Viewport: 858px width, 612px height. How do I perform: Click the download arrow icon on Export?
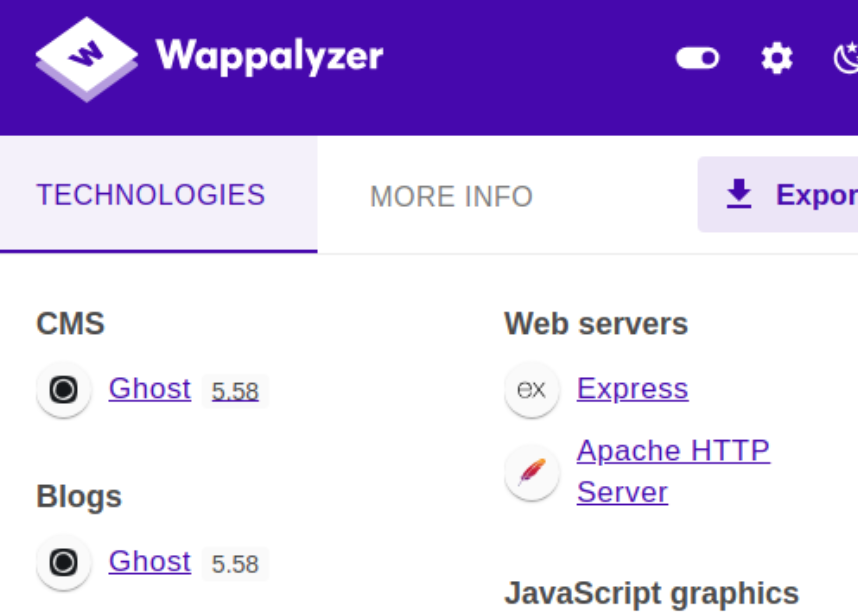(x=739, y=194)
